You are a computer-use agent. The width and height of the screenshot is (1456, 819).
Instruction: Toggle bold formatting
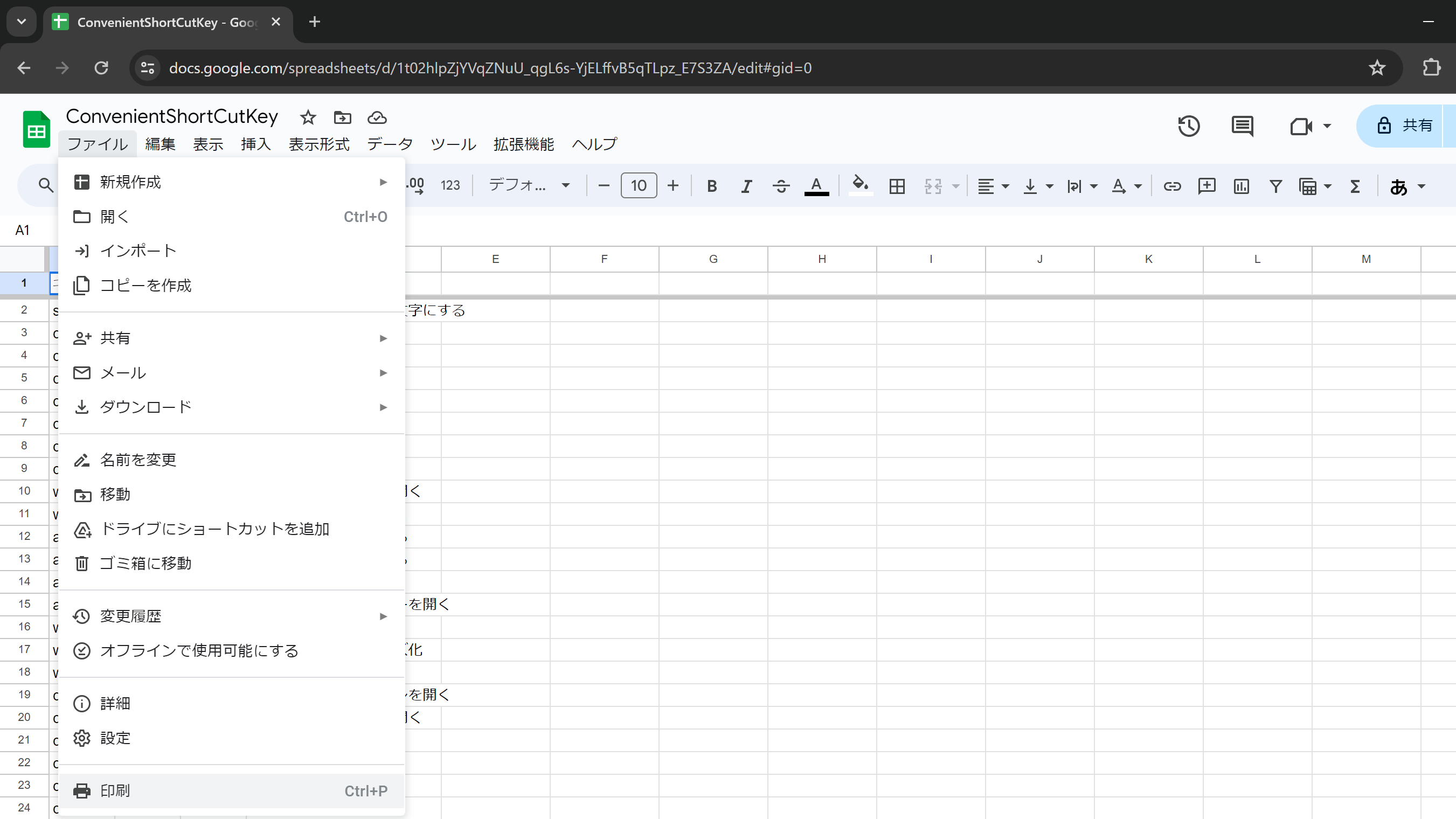pyautogui.click(x=711, y=186)
